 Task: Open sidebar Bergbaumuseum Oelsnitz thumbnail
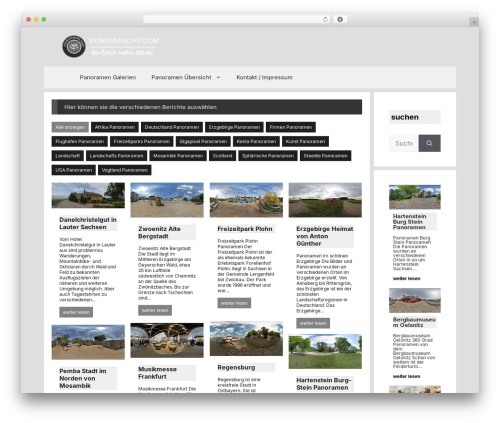click(415, 300)
